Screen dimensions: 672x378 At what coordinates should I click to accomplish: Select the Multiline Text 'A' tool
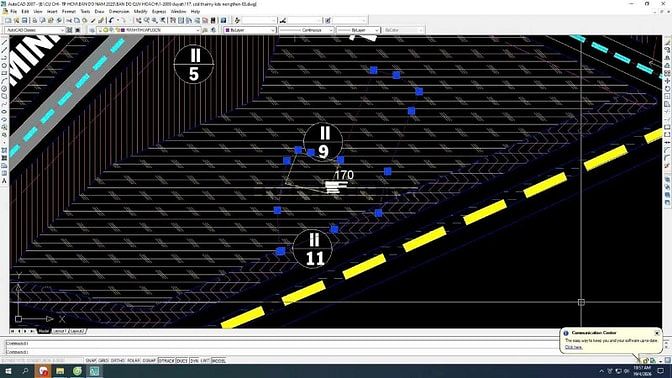coord(4,181)
